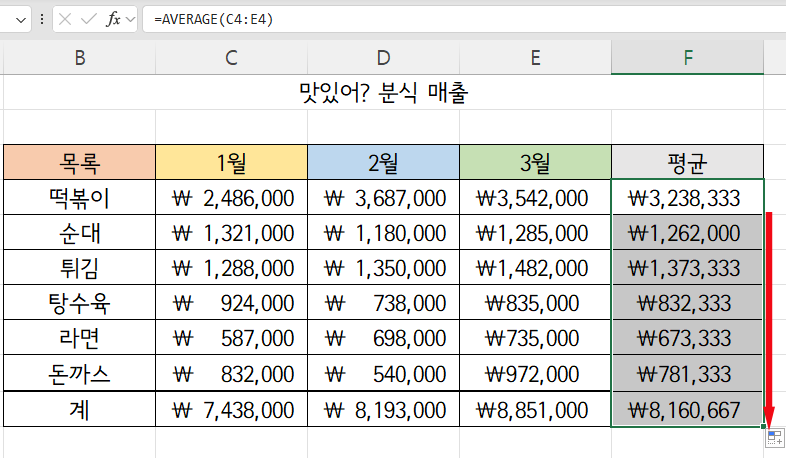Click cell with ₩3,542,000

click(535, 197)
